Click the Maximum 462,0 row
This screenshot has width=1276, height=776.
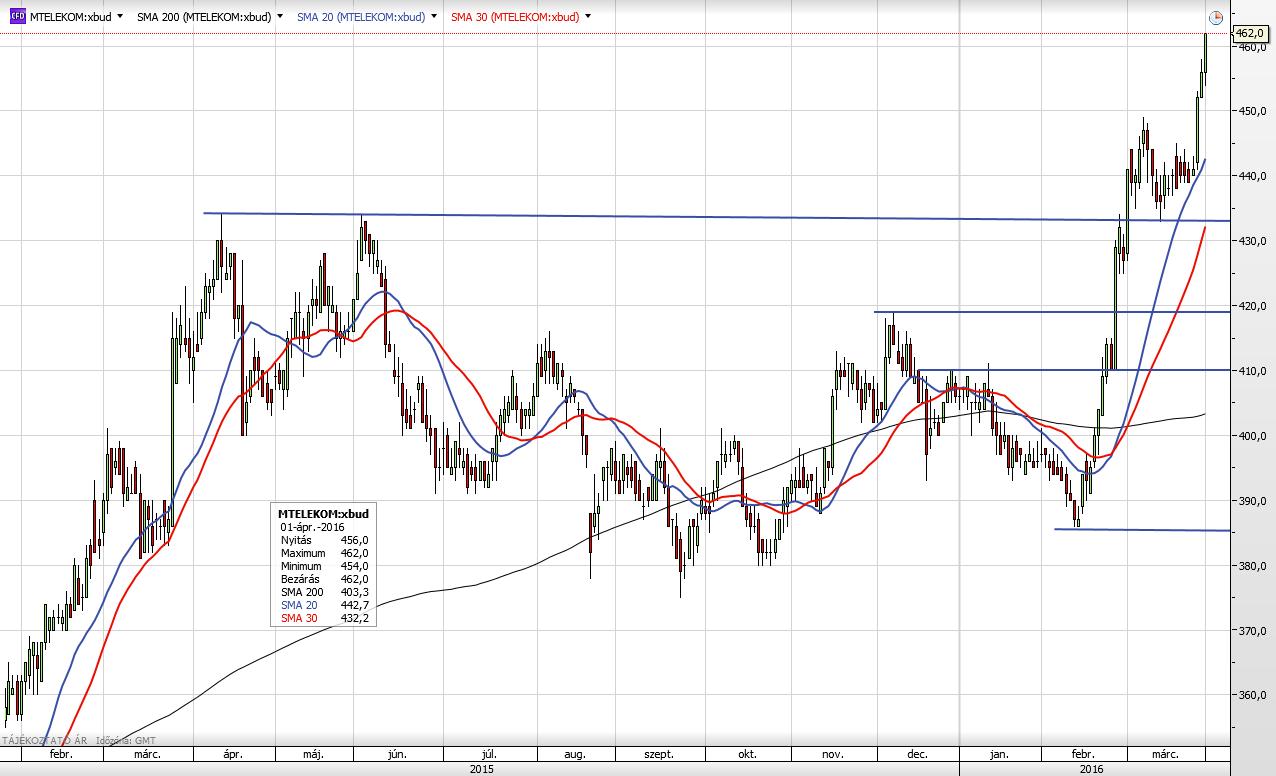(324, 552)
